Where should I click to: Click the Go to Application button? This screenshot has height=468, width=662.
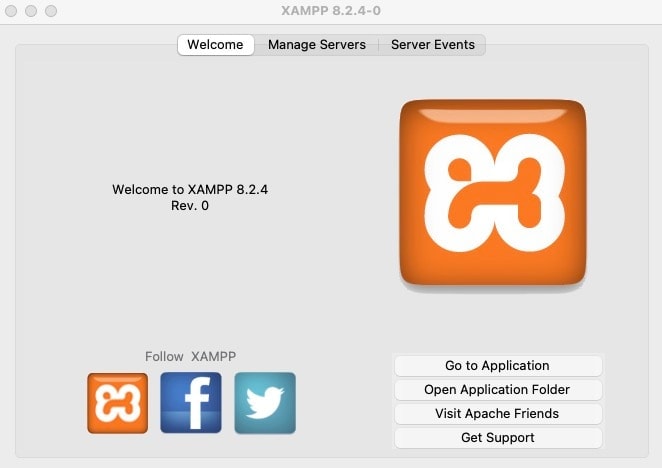[498, 365]
